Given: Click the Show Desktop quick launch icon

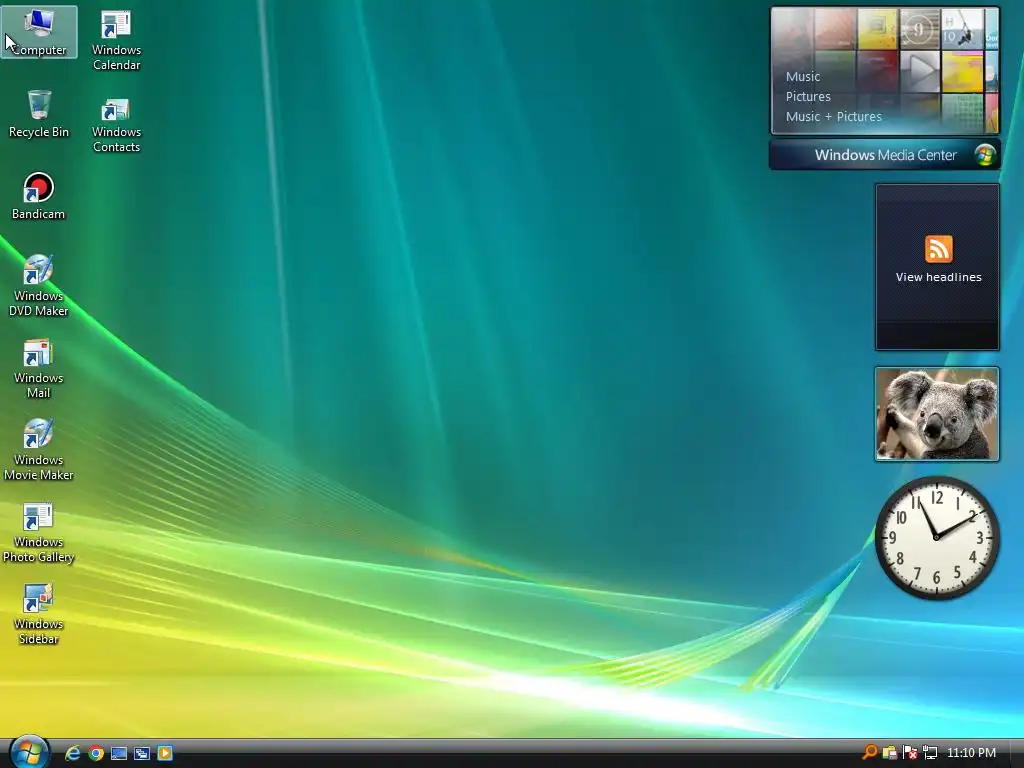Looking at the screenshot, I should (119, 753).
